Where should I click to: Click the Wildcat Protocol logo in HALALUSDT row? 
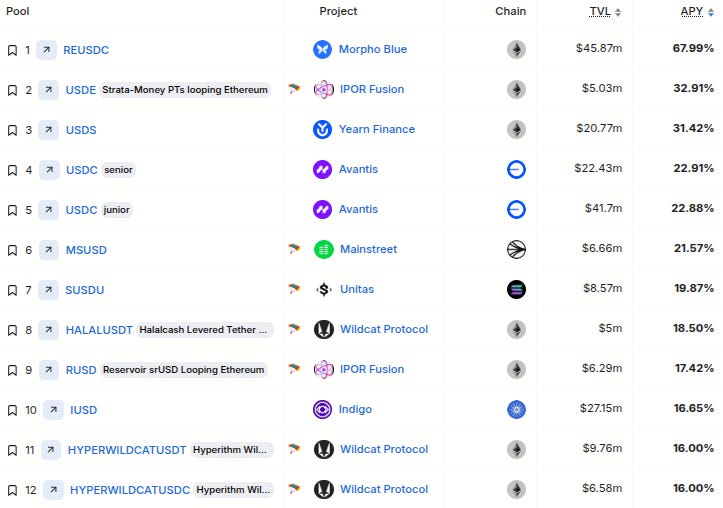tap(324, 330)
